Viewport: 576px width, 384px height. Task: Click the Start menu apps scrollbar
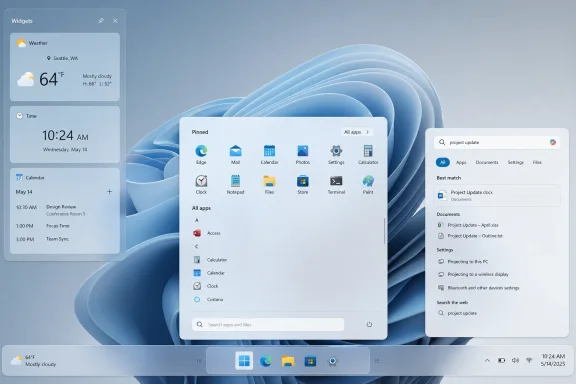pyautogui.click(x=385, y=231)
